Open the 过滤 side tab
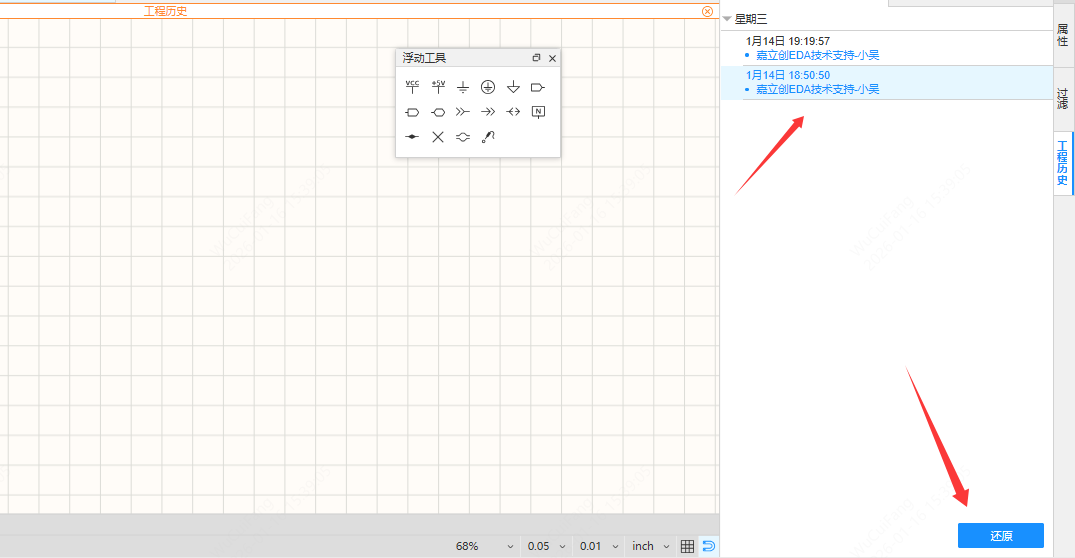This screenshot has height=558, width=1075. [1063, 98]
